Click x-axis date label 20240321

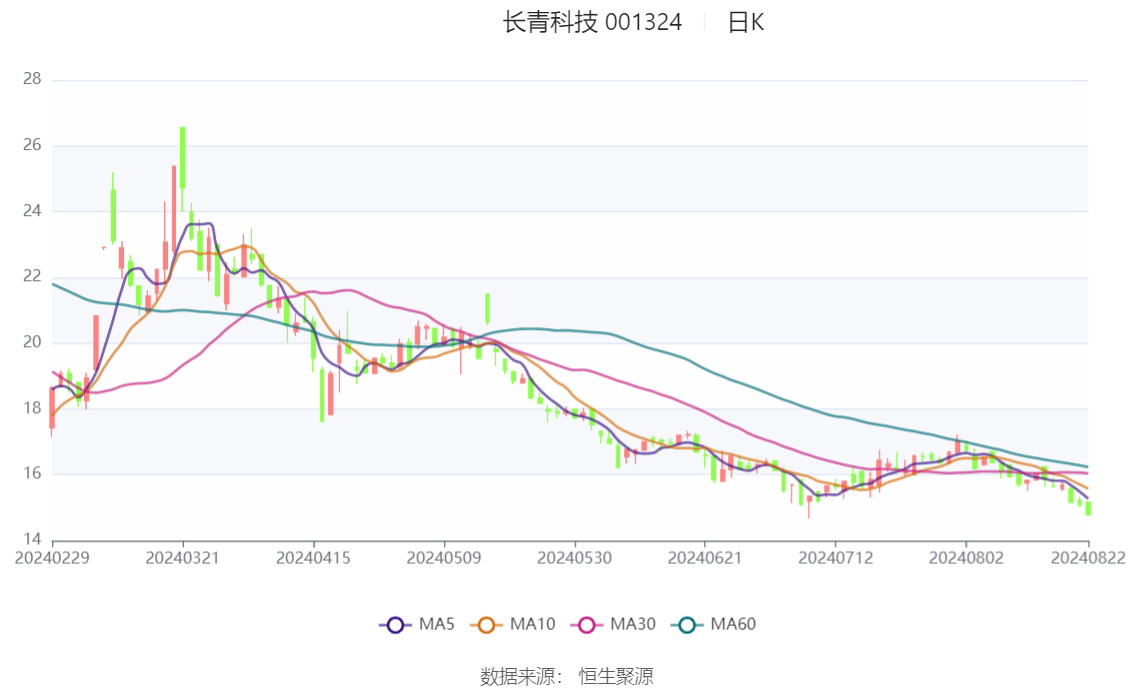coord(182,558)
